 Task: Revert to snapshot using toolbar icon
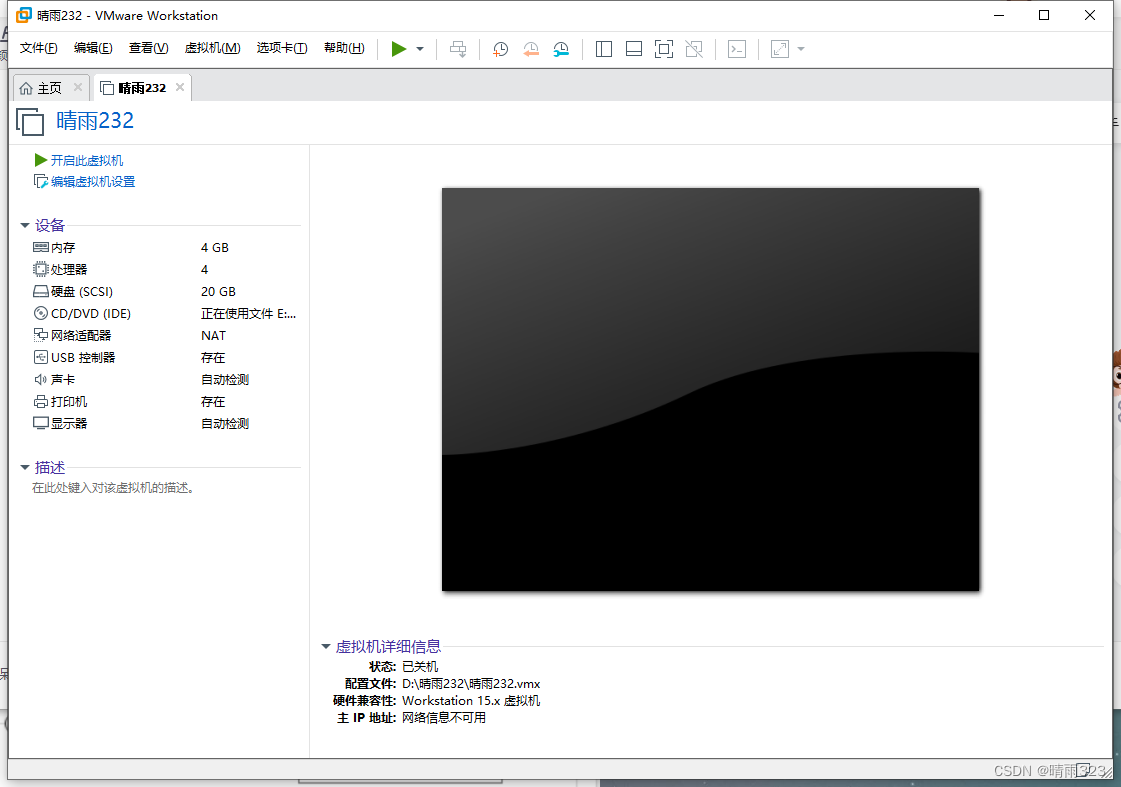click(x=530, y=49)
